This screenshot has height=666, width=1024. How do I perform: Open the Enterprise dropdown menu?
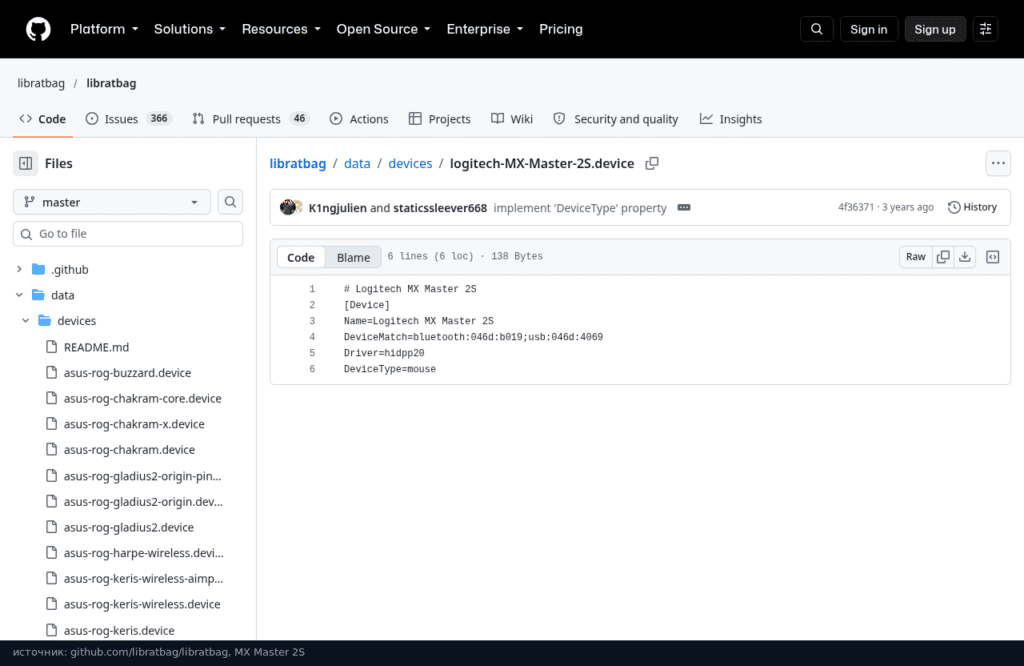tap(485, 29)
